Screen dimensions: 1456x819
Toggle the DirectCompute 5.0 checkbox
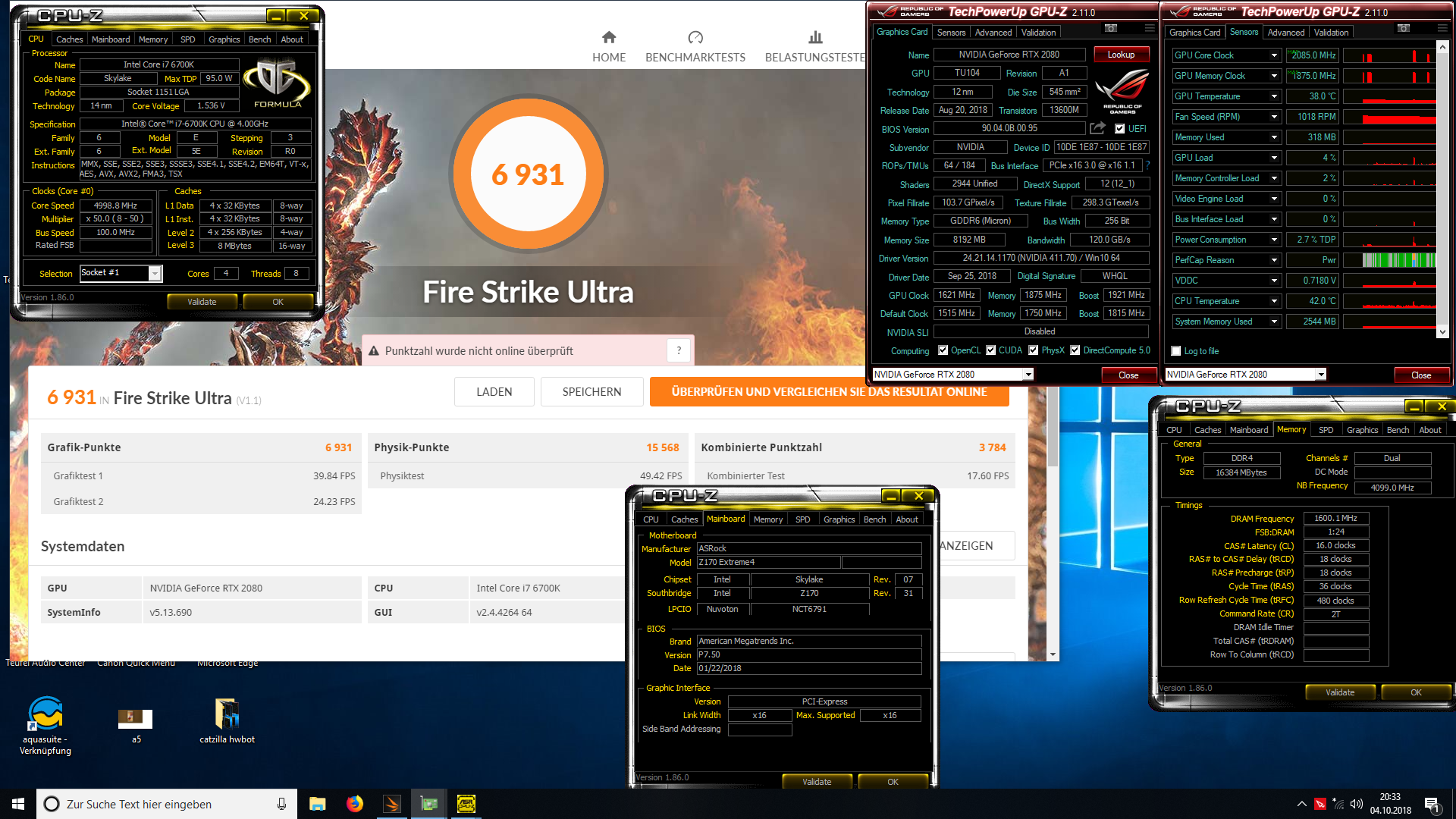[x=1075, y=350]
